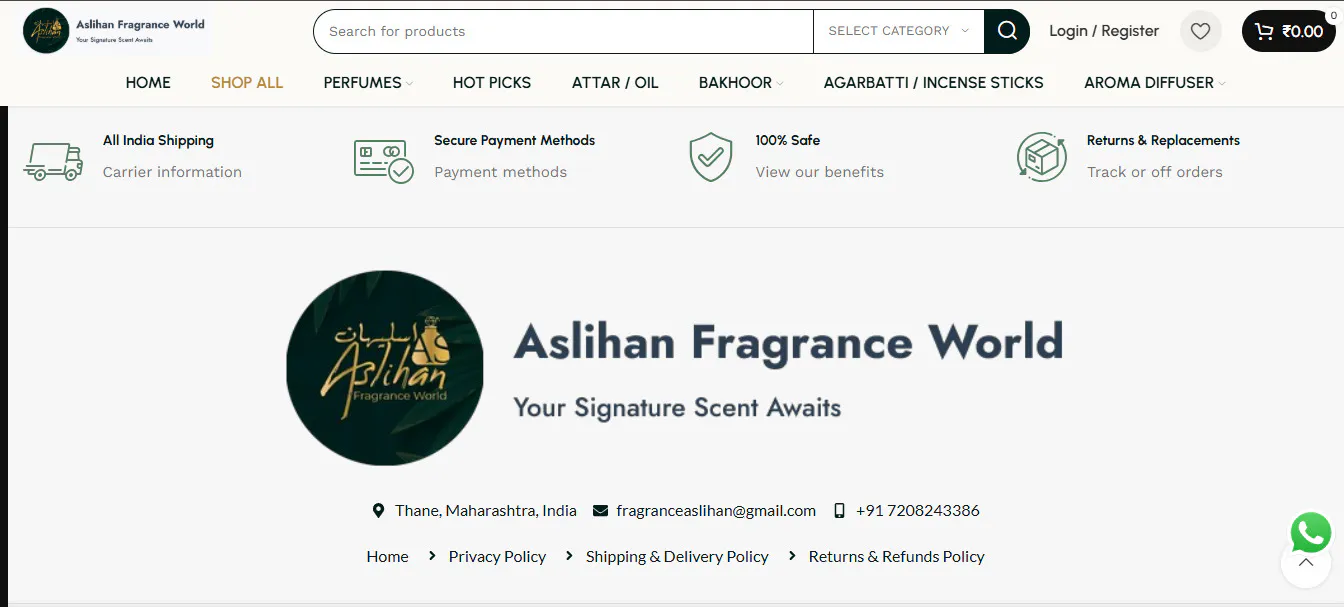Screen dimensions: 1344x607
Task: Open the Attar / Oil menu item
Action: 615,83
